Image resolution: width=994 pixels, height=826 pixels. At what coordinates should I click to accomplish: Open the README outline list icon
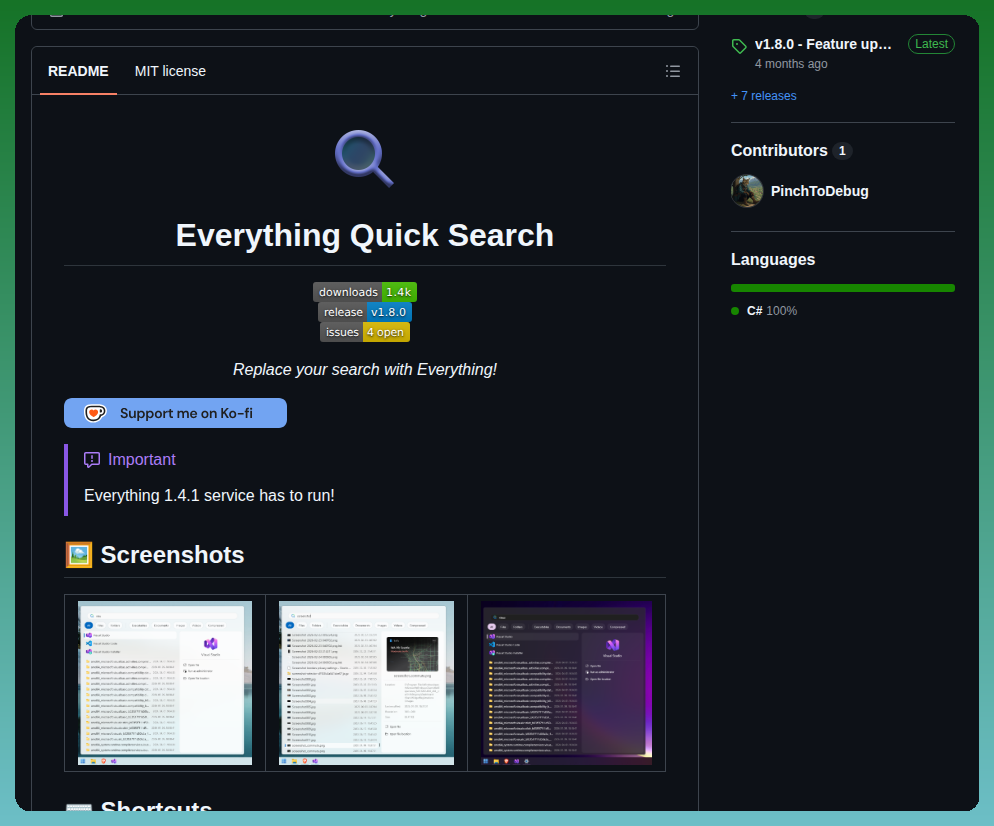(673, 71)
